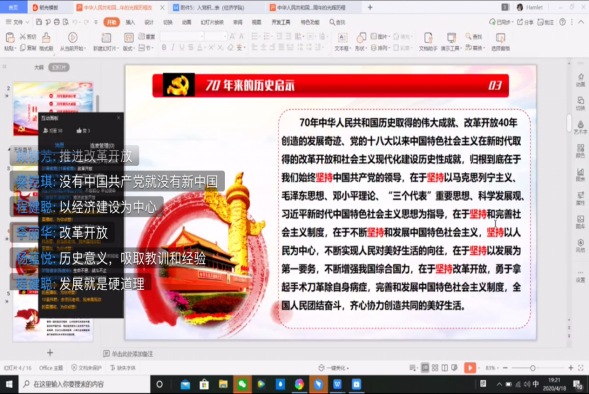Collapse the ribbon with the chevron

point(581,22)
